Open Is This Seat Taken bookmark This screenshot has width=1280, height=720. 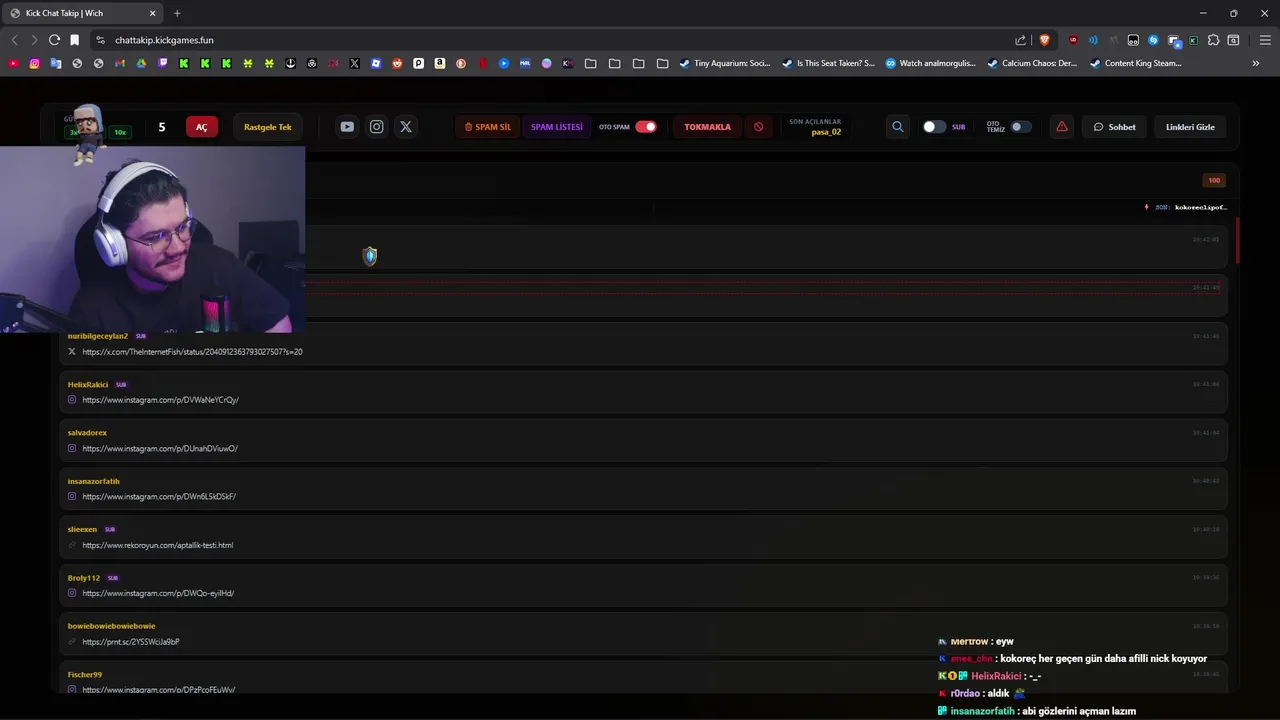pos(828,63)
